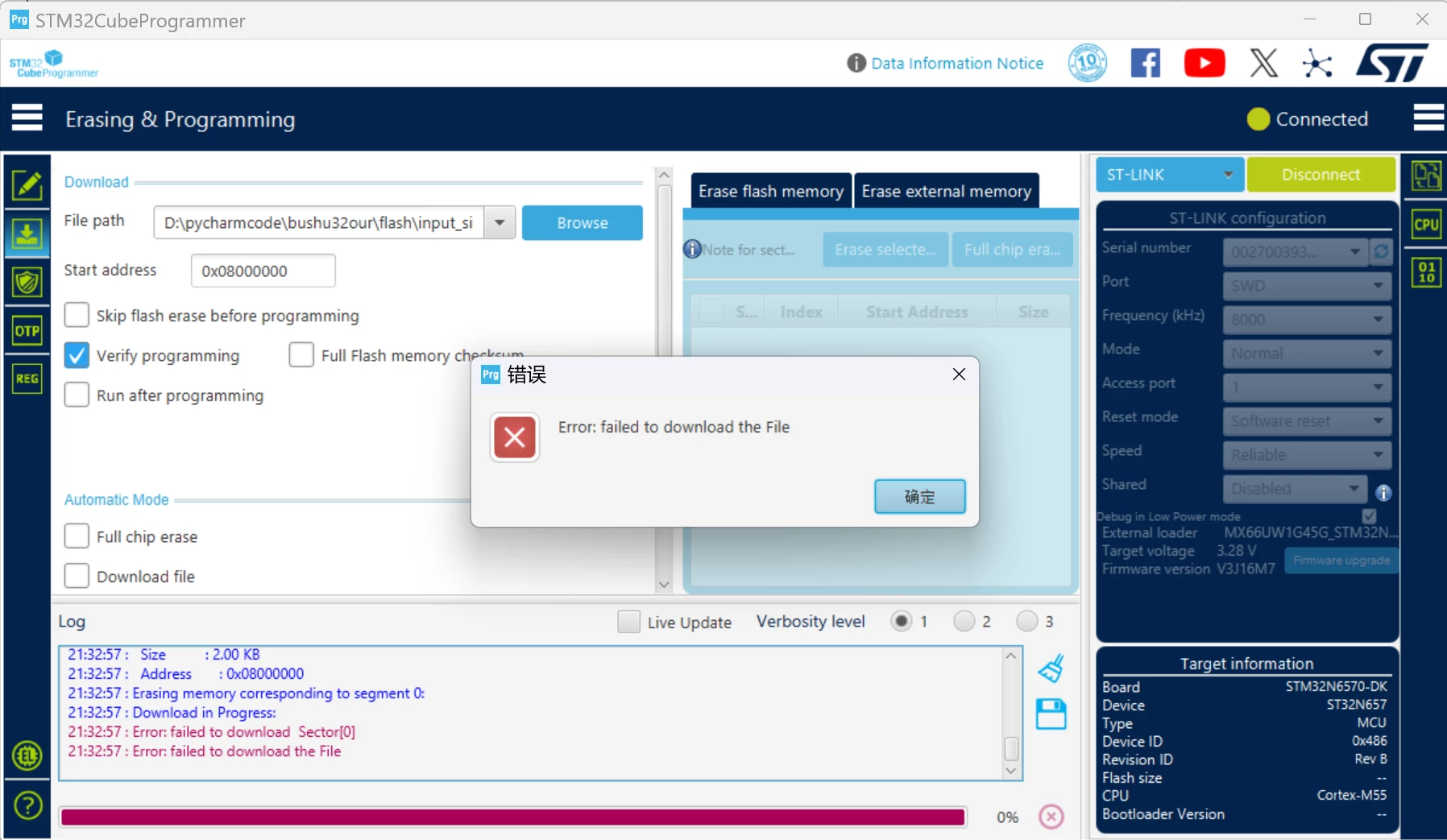Enable Full chip erase in Automatic Mode

tap(77, 536)
